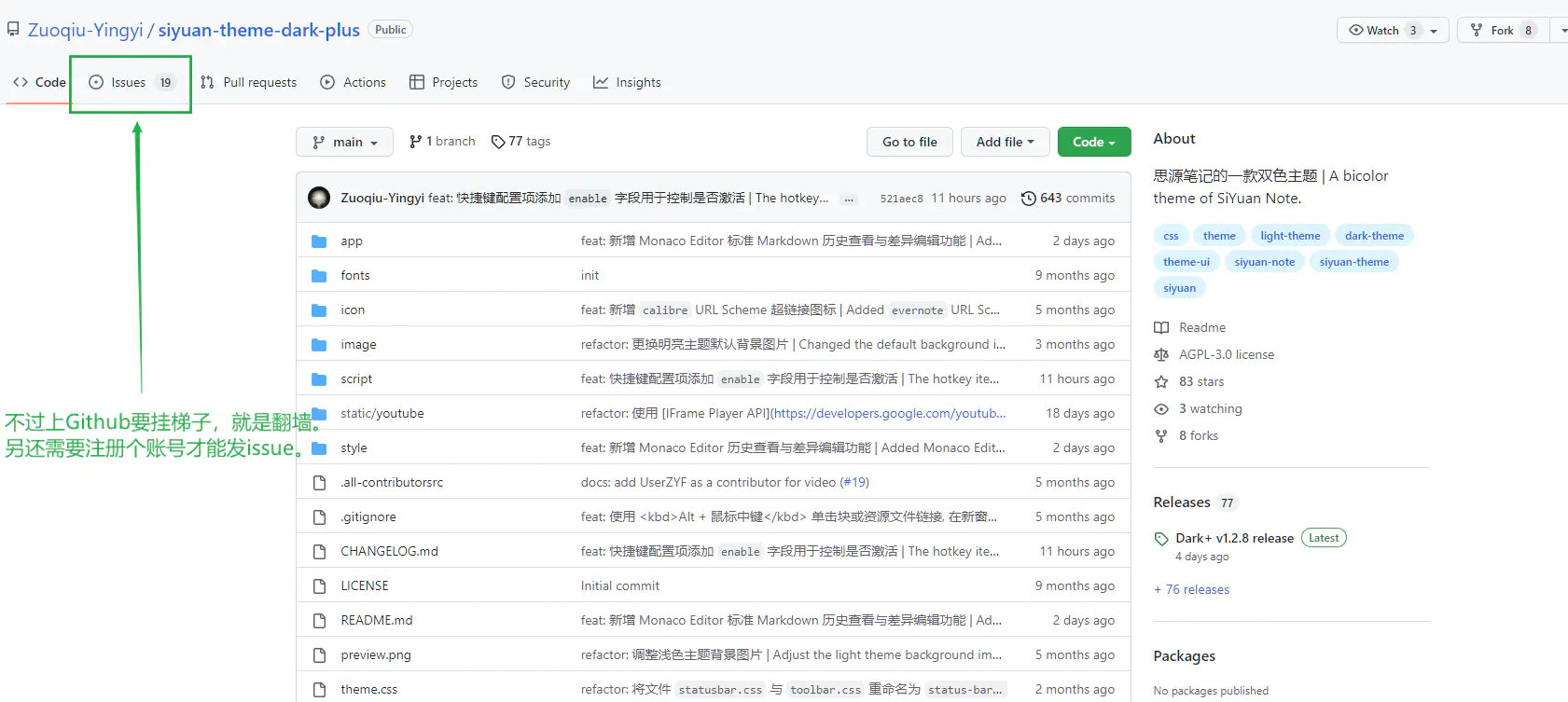Click the LICENSE file icon
1568x702 pixels.
coord(319,586)
